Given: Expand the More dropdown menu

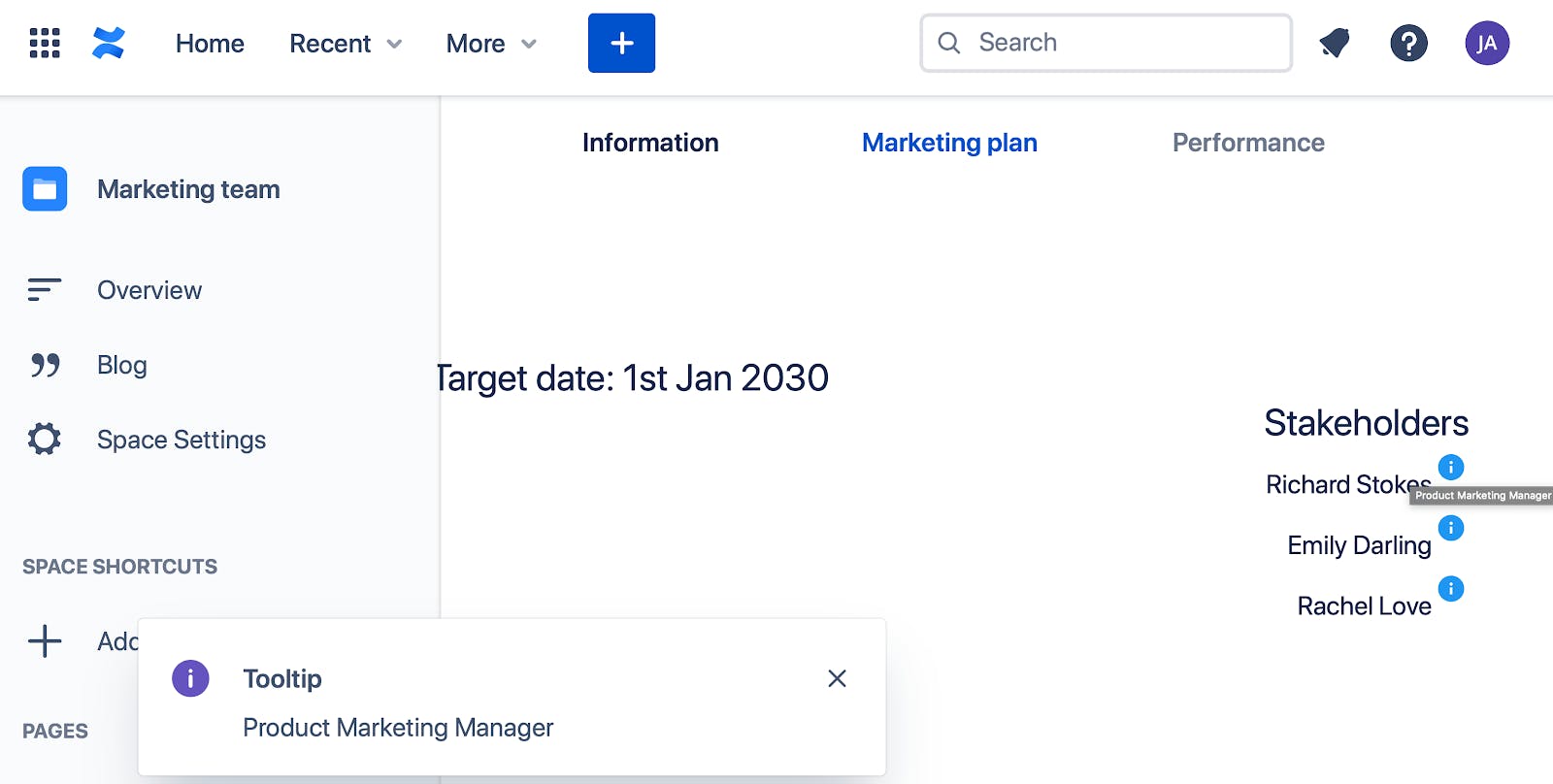Looking at the screenshot, I should click(491, 44).
